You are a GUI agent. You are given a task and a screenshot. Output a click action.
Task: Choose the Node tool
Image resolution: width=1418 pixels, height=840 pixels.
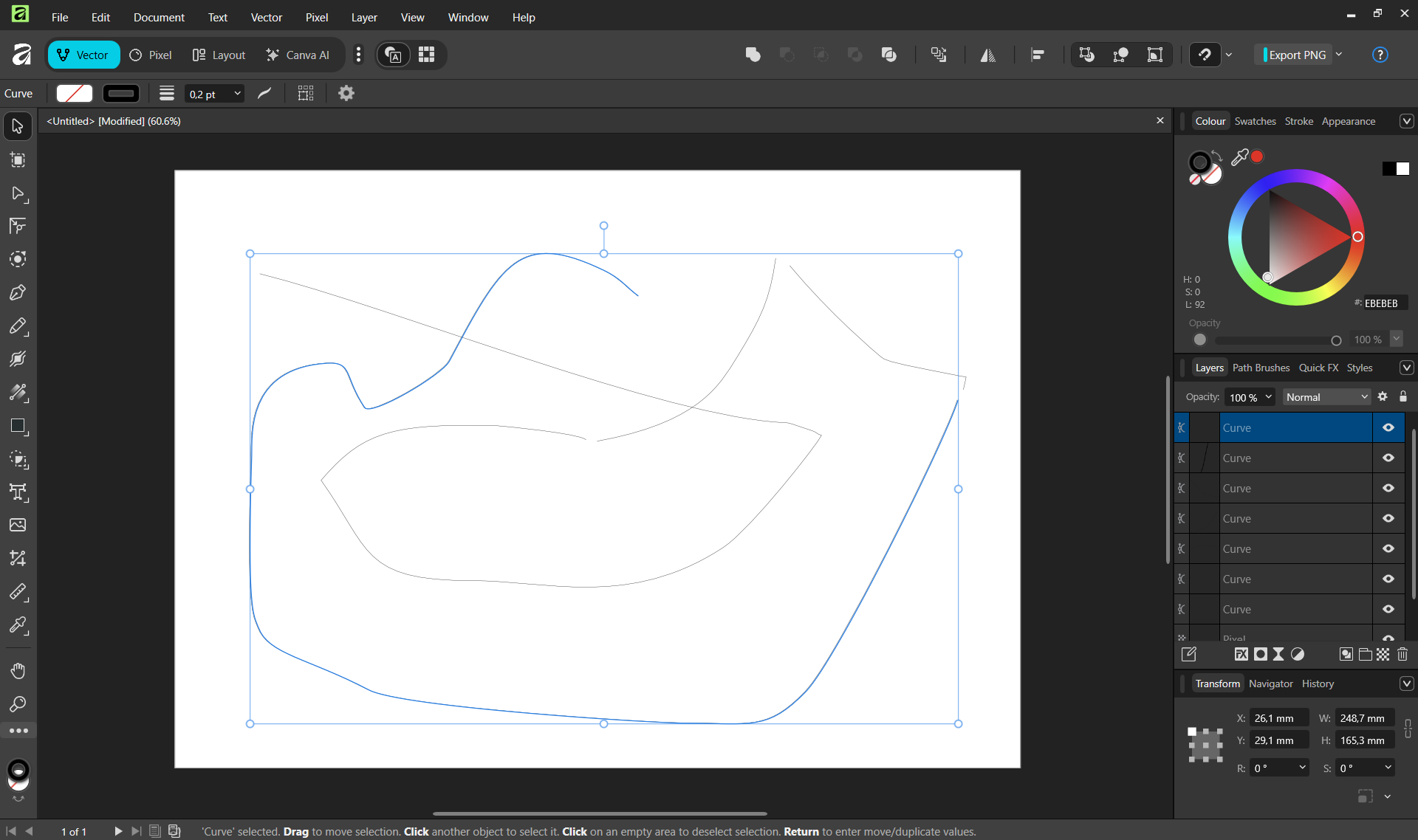(18, 193)
